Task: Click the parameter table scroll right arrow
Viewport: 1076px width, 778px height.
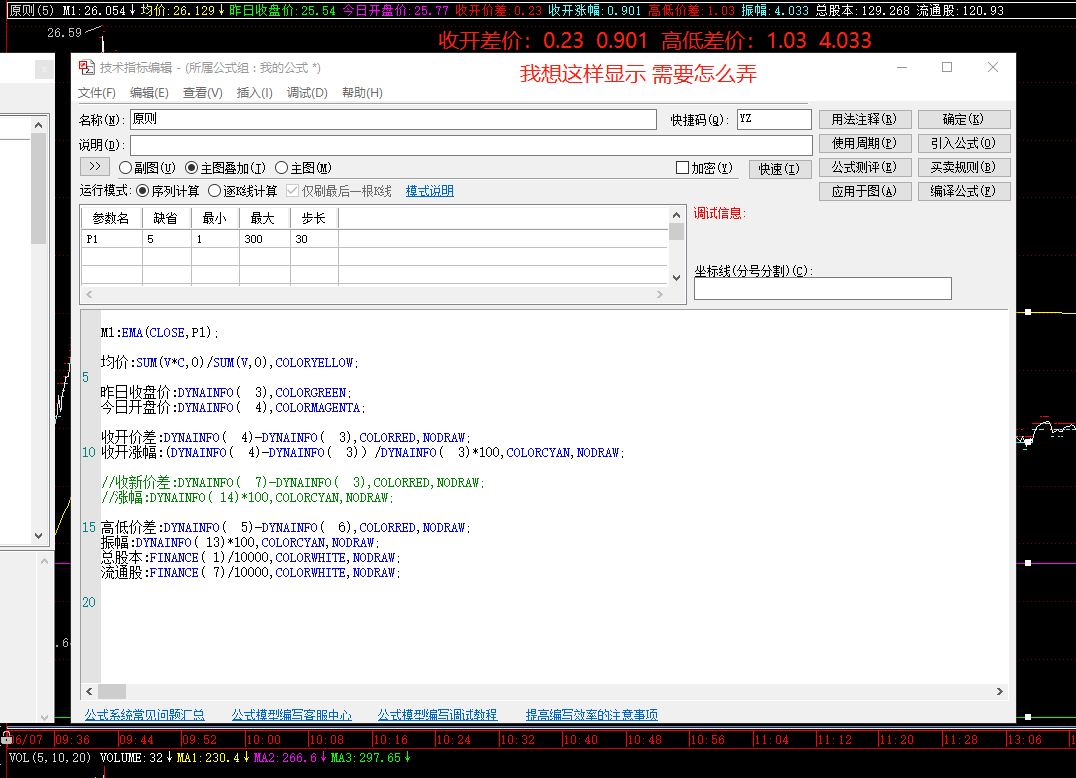Action: click(659, 294)
